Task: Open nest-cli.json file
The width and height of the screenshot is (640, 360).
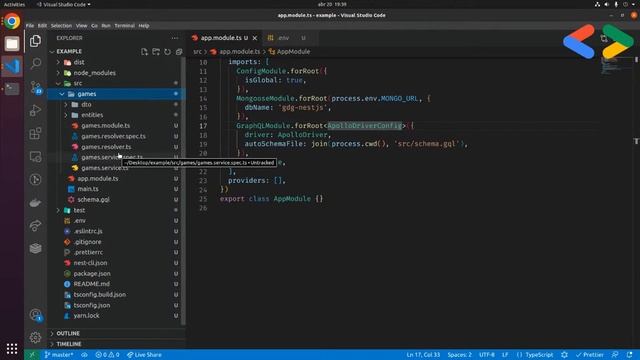Action: pos(117,263)
